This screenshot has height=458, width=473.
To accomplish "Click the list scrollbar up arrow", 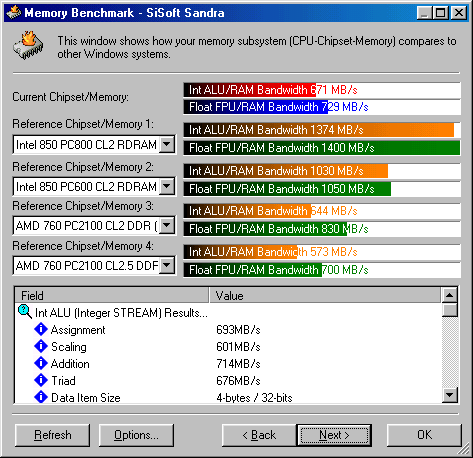I will point(450,295).
